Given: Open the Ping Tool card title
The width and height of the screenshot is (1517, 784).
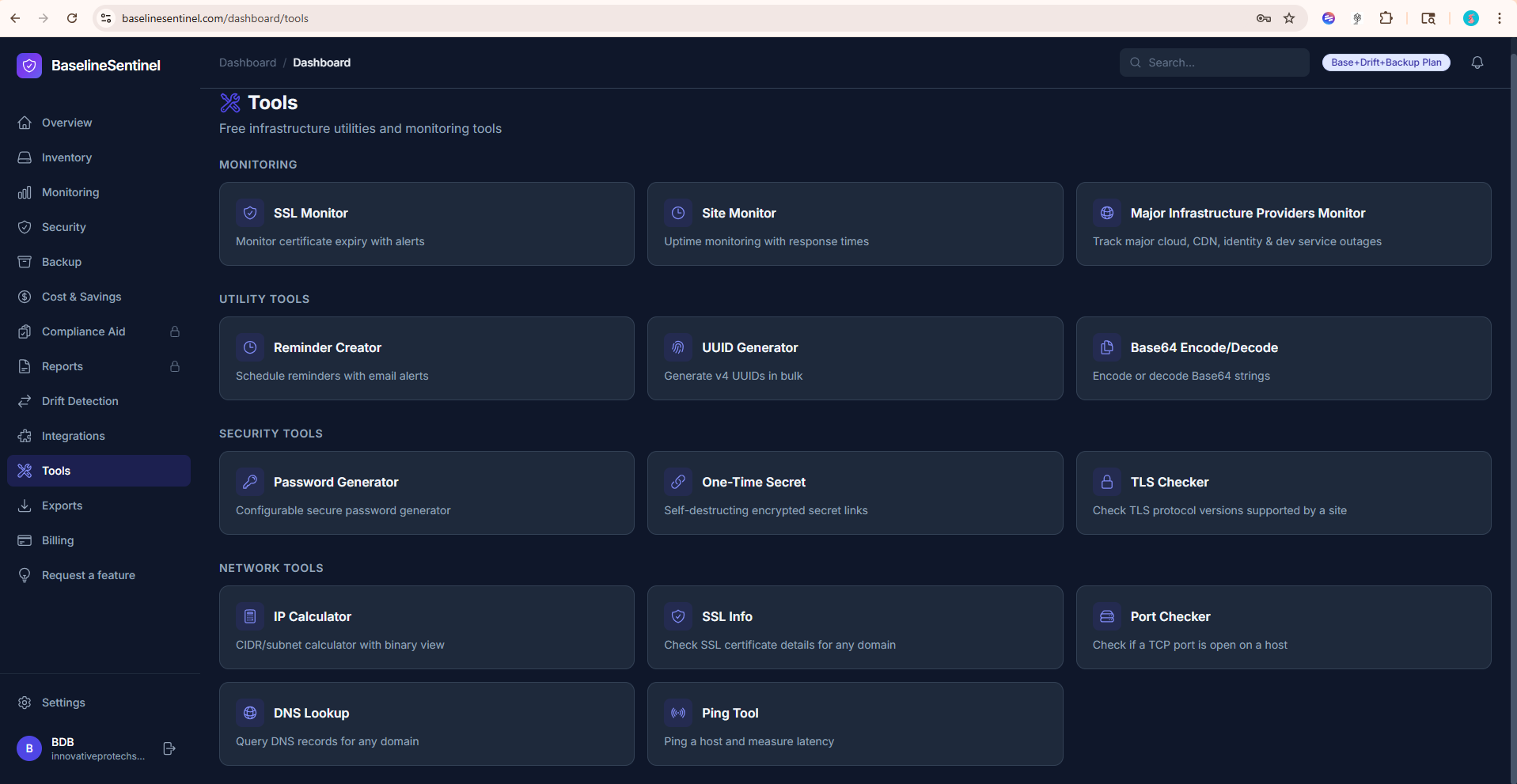Looking at the screenshot, I should [x=730, y=713].
